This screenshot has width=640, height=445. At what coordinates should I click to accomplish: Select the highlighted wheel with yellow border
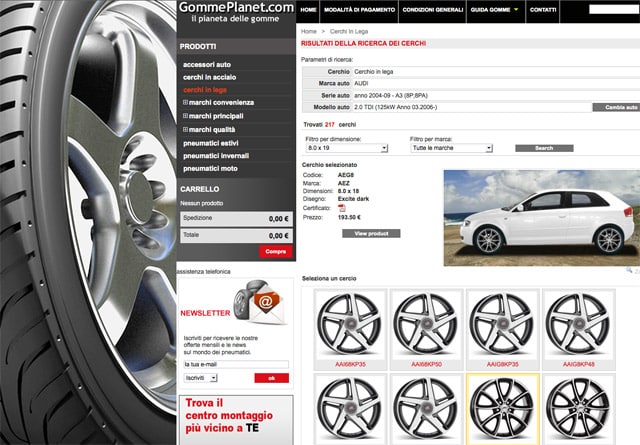coord(502,409)
